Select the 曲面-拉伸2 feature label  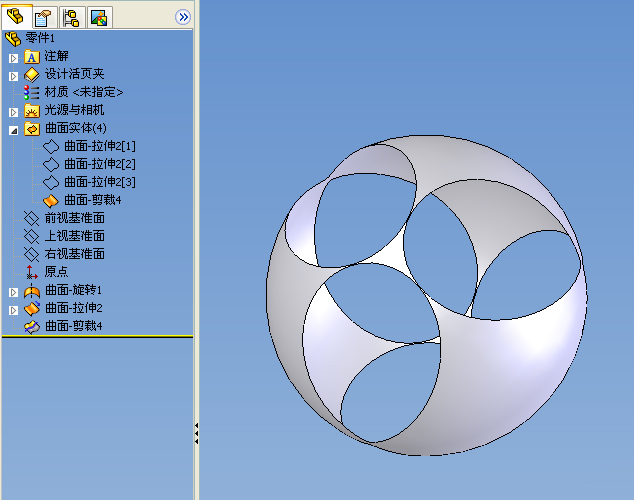(73, 308)
